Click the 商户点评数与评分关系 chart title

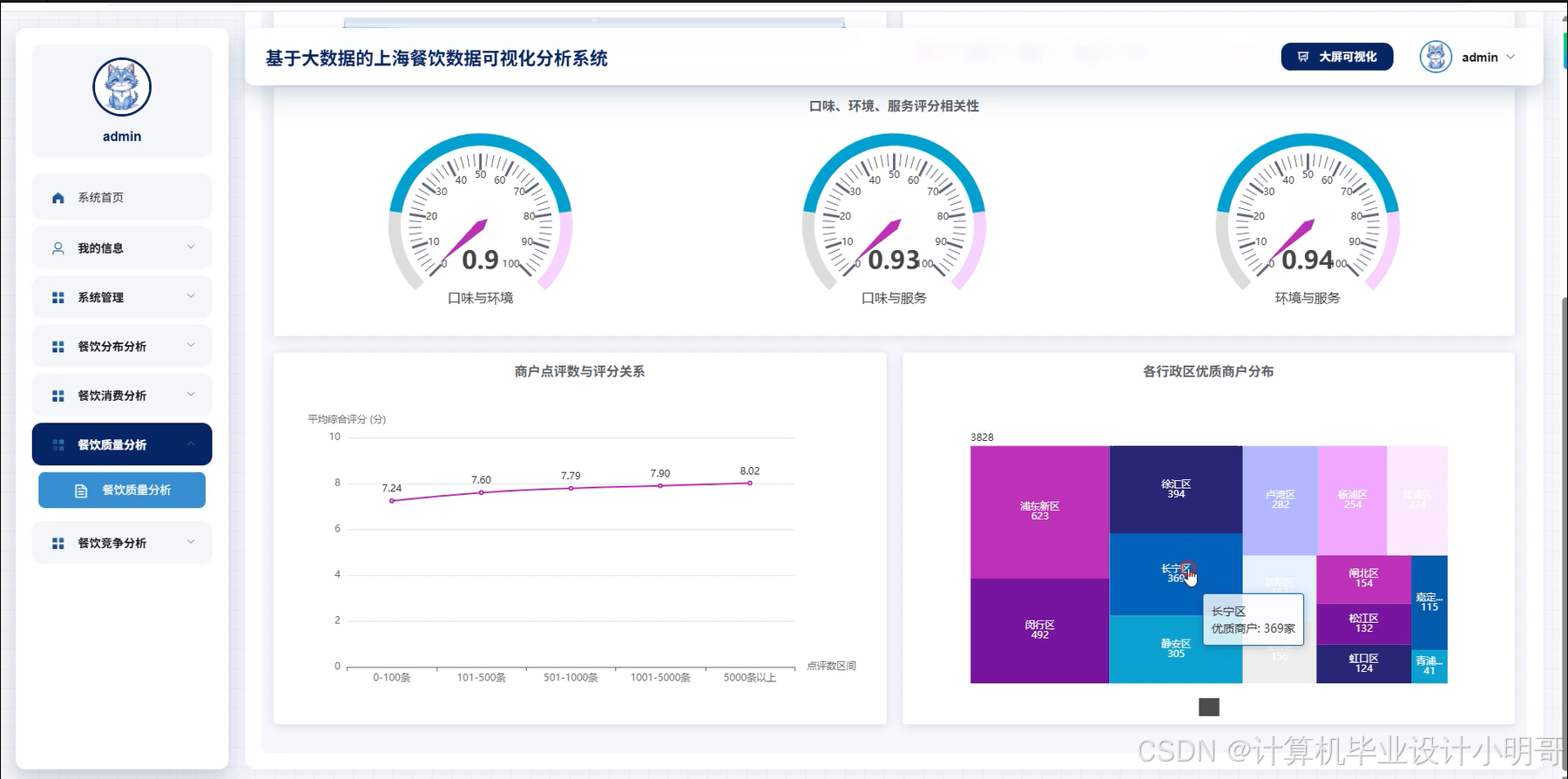click(579, 371)
